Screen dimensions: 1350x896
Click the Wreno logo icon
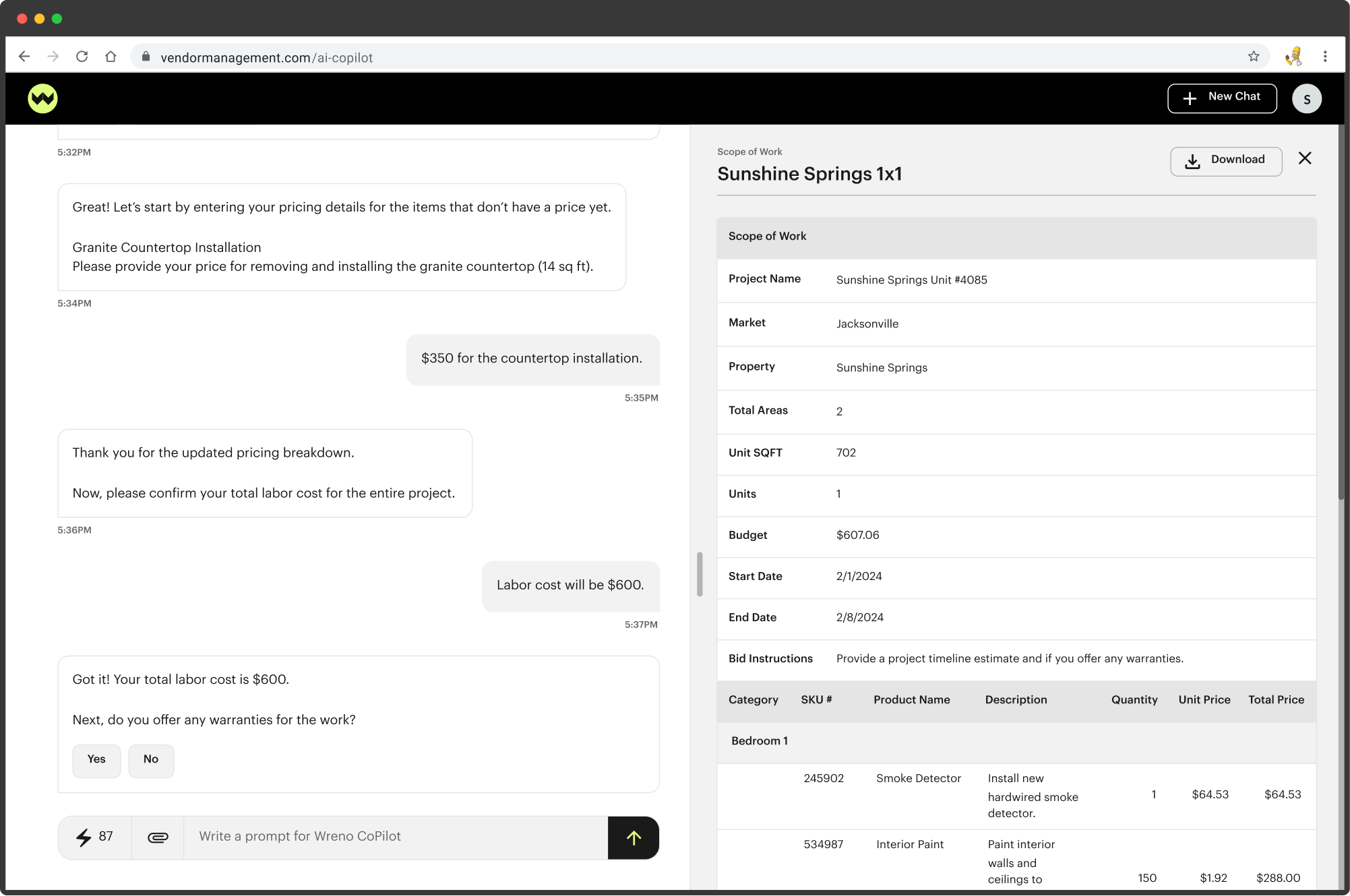(x=42, y=99)
